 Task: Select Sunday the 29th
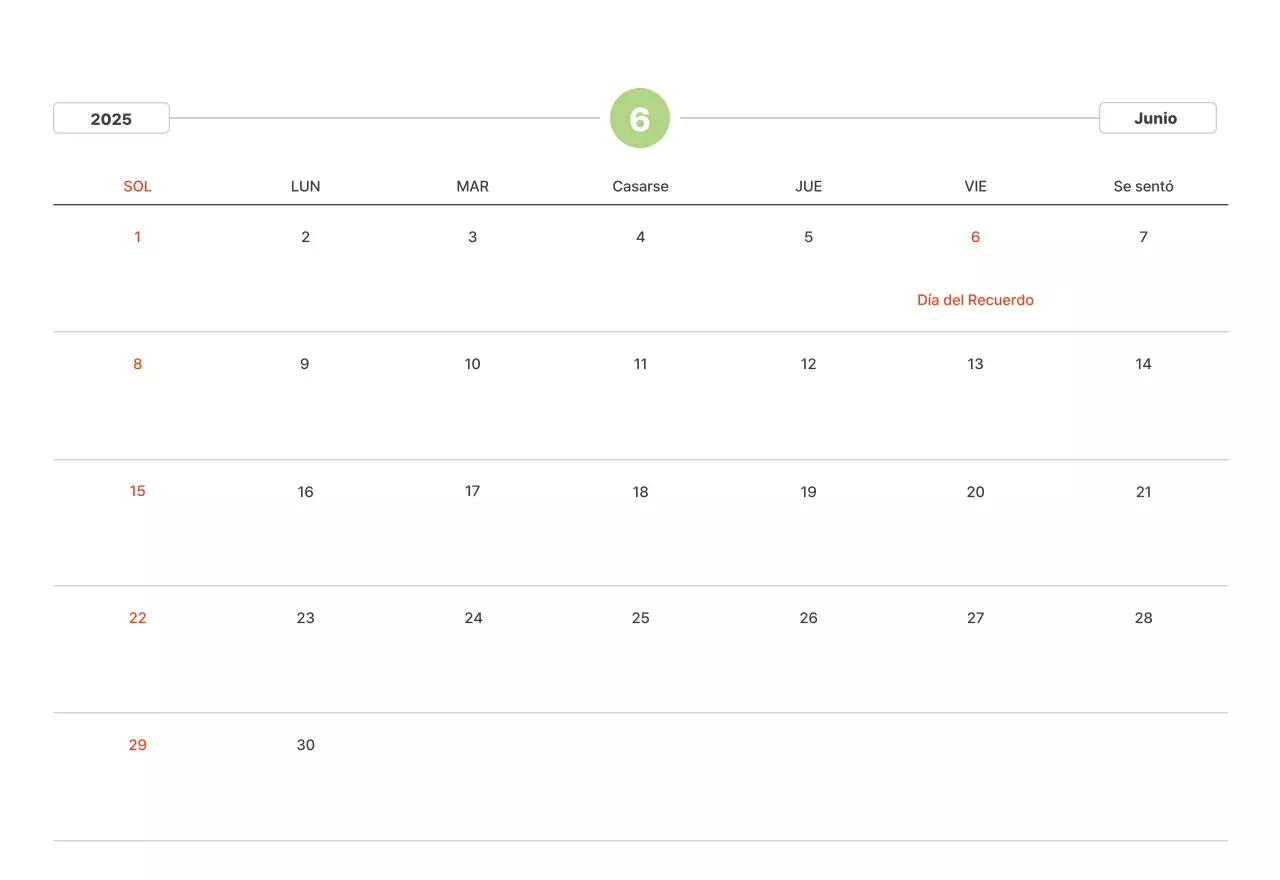(138, 745)
